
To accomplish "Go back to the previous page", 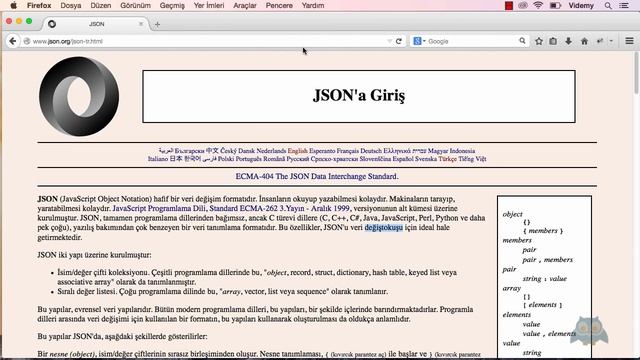I will pos(13,41).
